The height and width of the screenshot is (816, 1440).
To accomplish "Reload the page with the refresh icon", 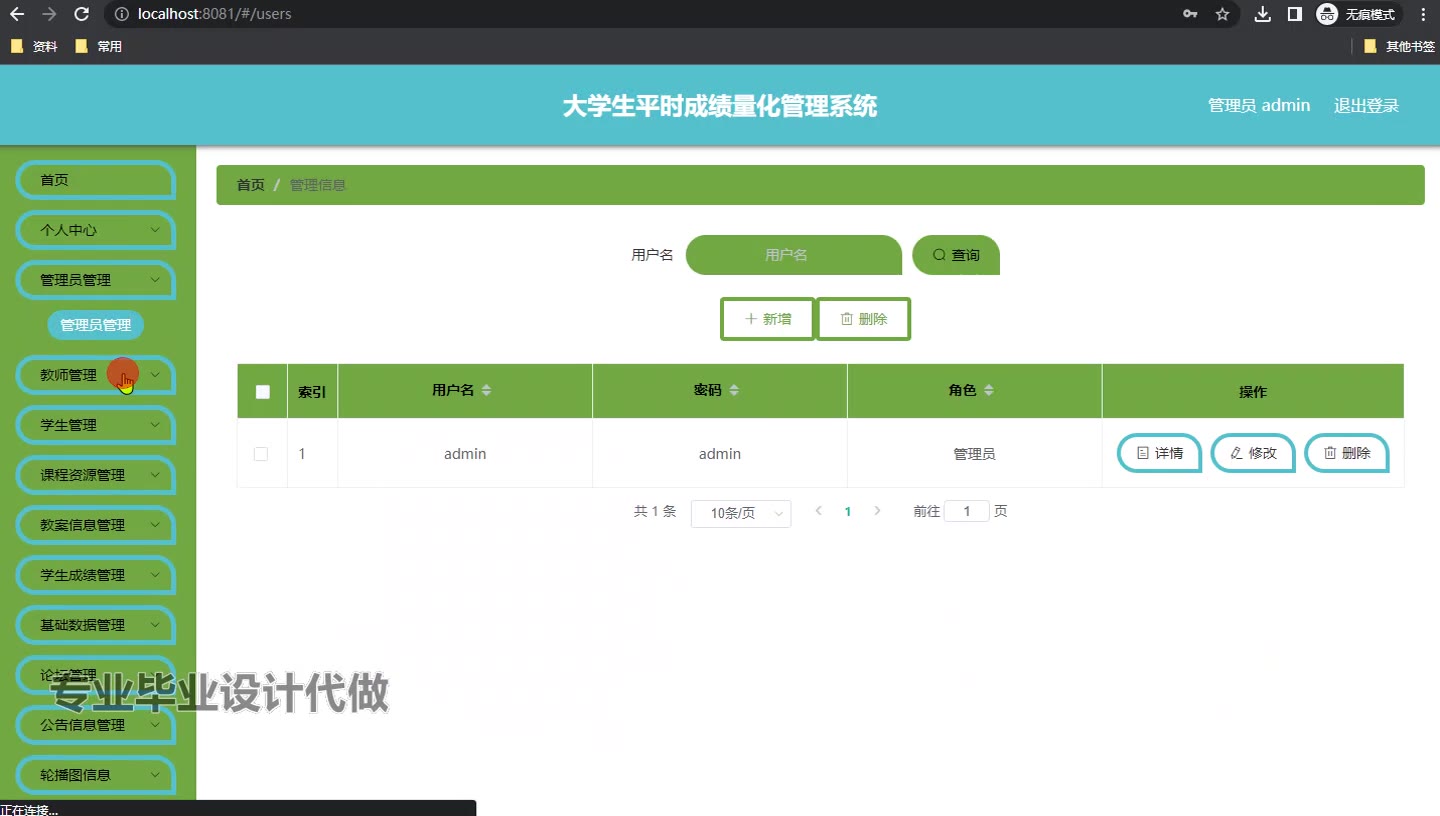I will [82, 14].
